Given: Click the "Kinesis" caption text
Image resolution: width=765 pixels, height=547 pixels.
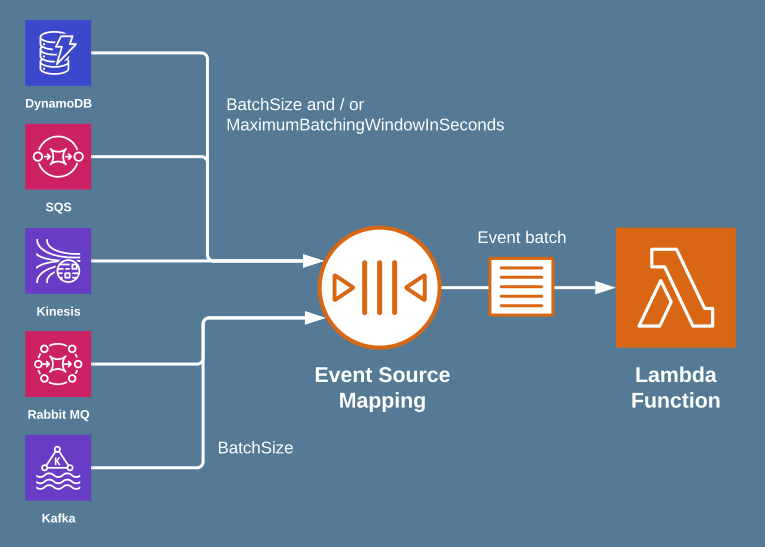Looking at the screenshot, I should 58,311.
